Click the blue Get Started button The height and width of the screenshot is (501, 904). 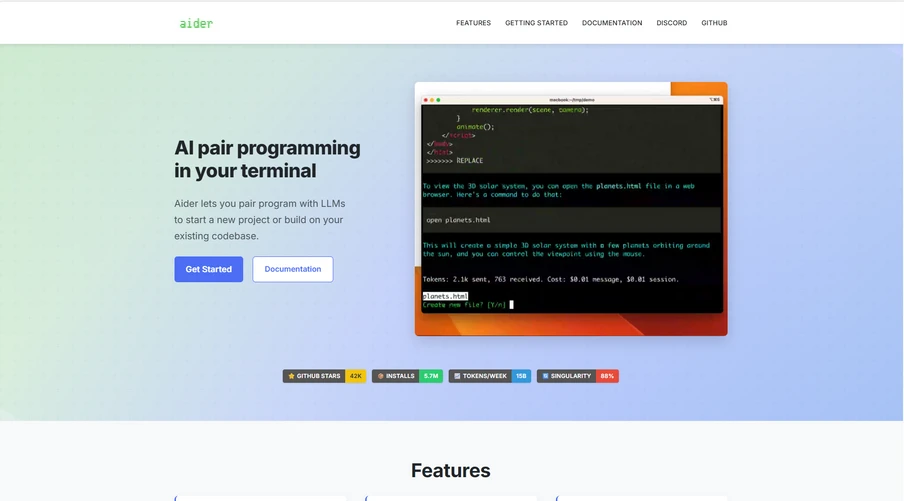click(209, 269)
